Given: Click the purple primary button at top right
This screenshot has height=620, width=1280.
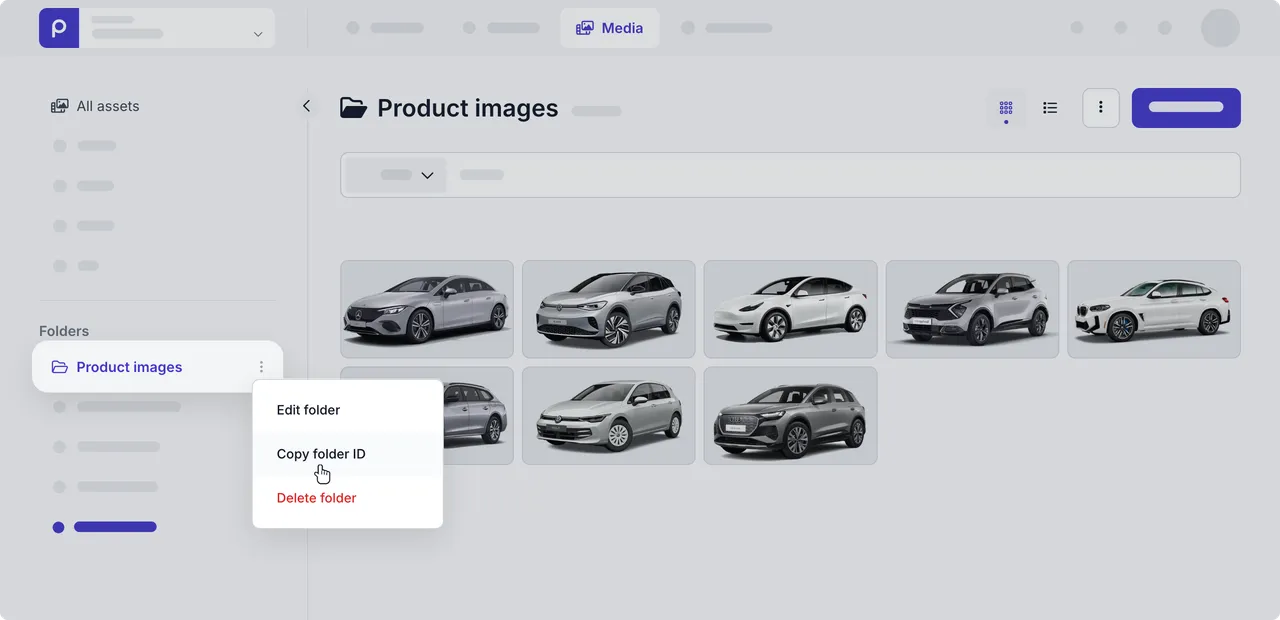Looking at the screenshot, I should point(1186,108).
